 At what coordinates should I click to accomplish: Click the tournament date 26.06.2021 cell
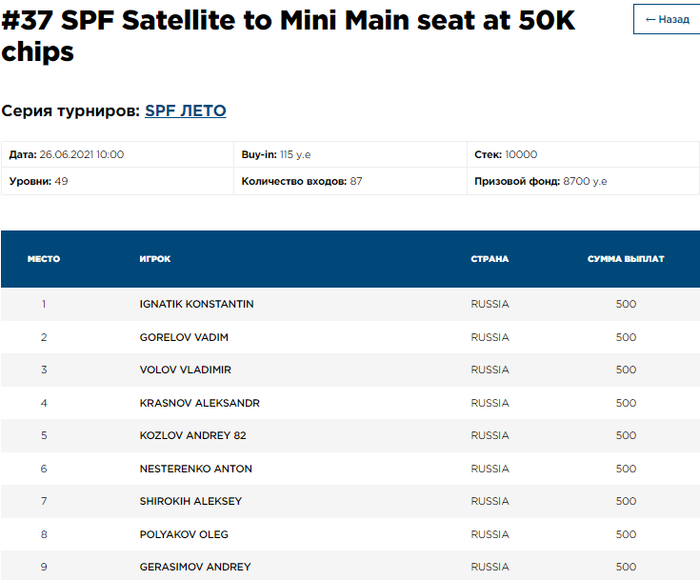[x=66, y=155]
